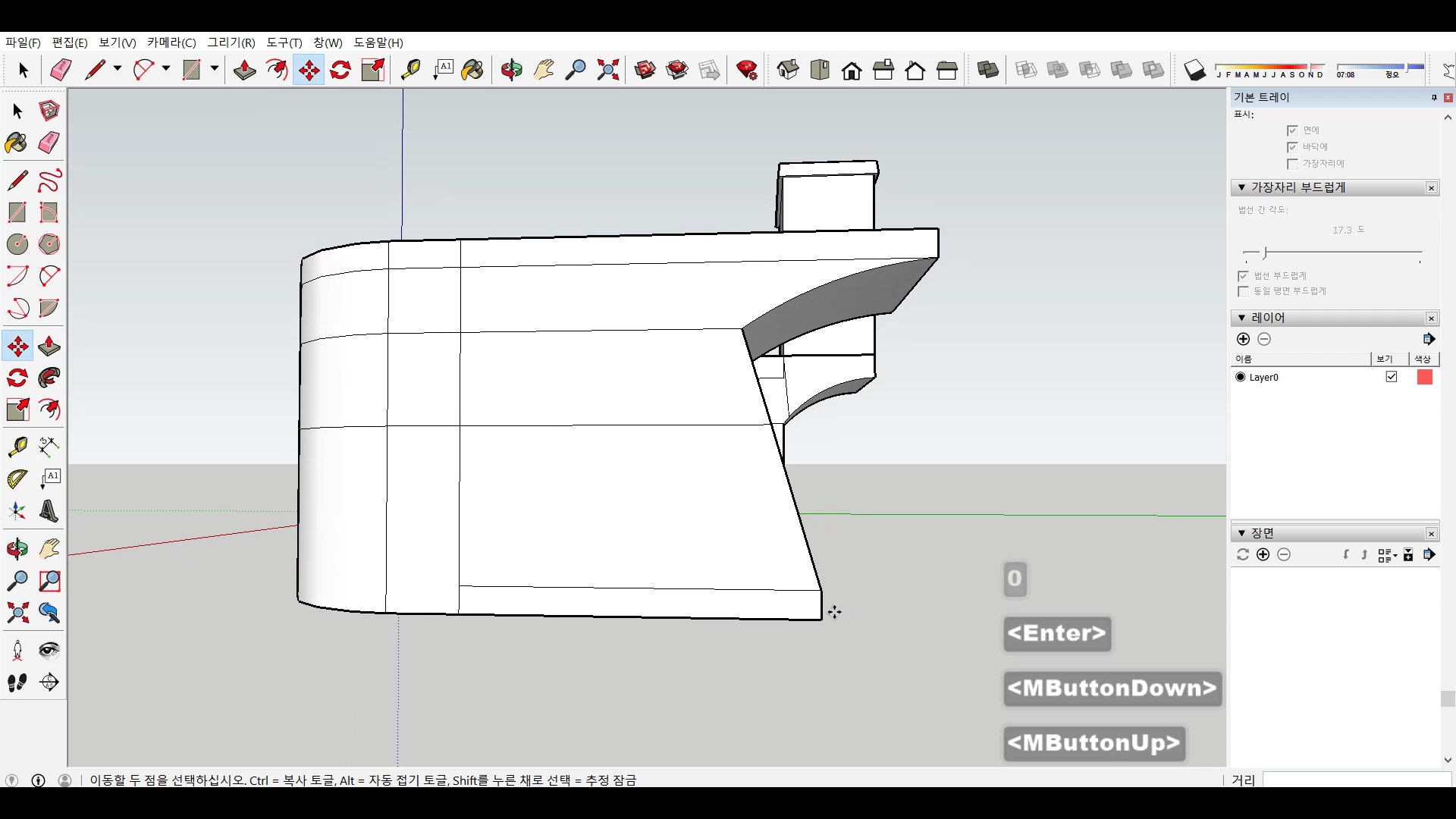This screenshot has width=1456, height=819.
Task: Collapse the 가장자리 부드럽게 panel
Action: pyautogui.click(x=1241, y=187)
